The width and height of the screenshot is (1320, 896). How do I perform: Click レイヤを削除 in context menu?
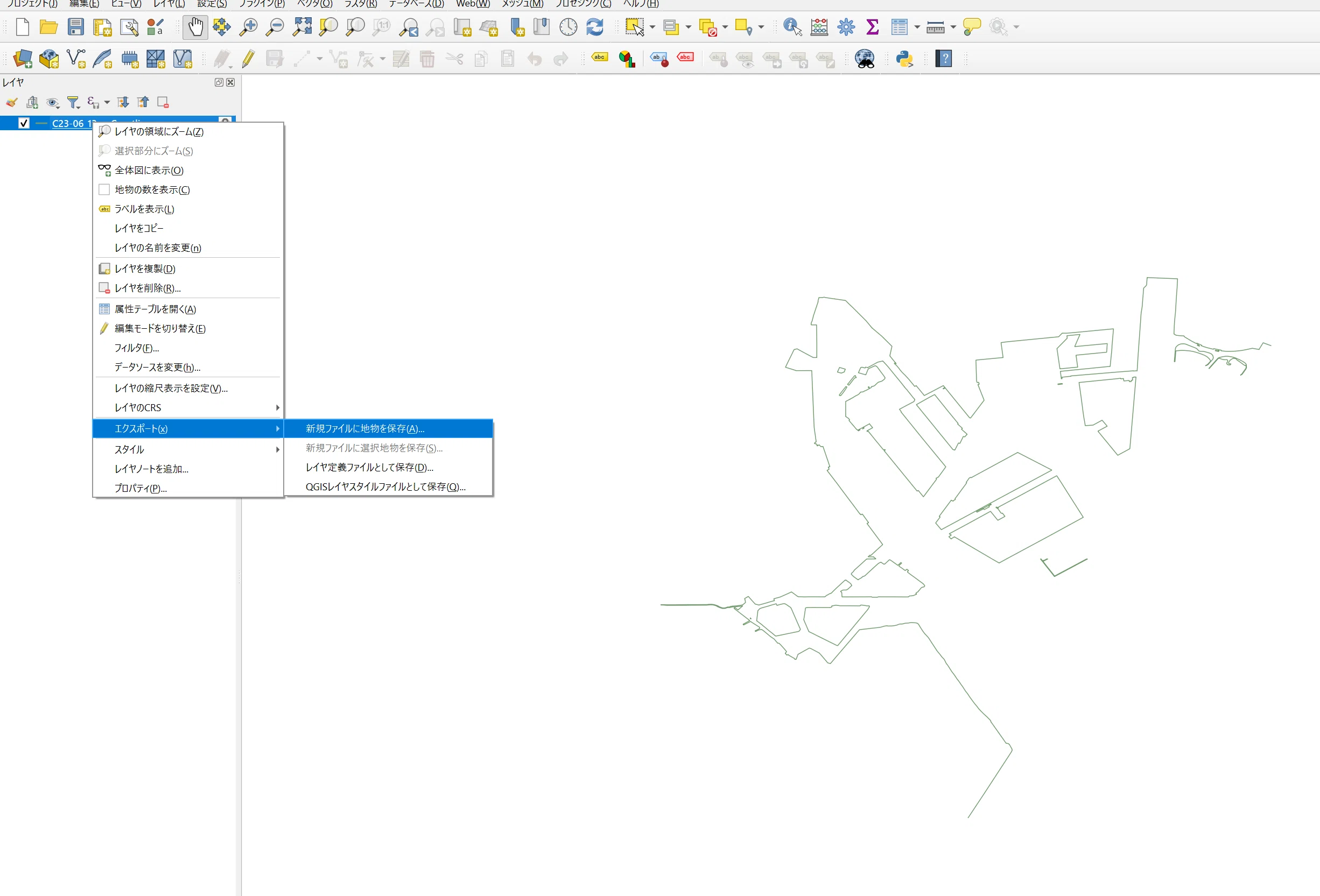coord(188,288)
